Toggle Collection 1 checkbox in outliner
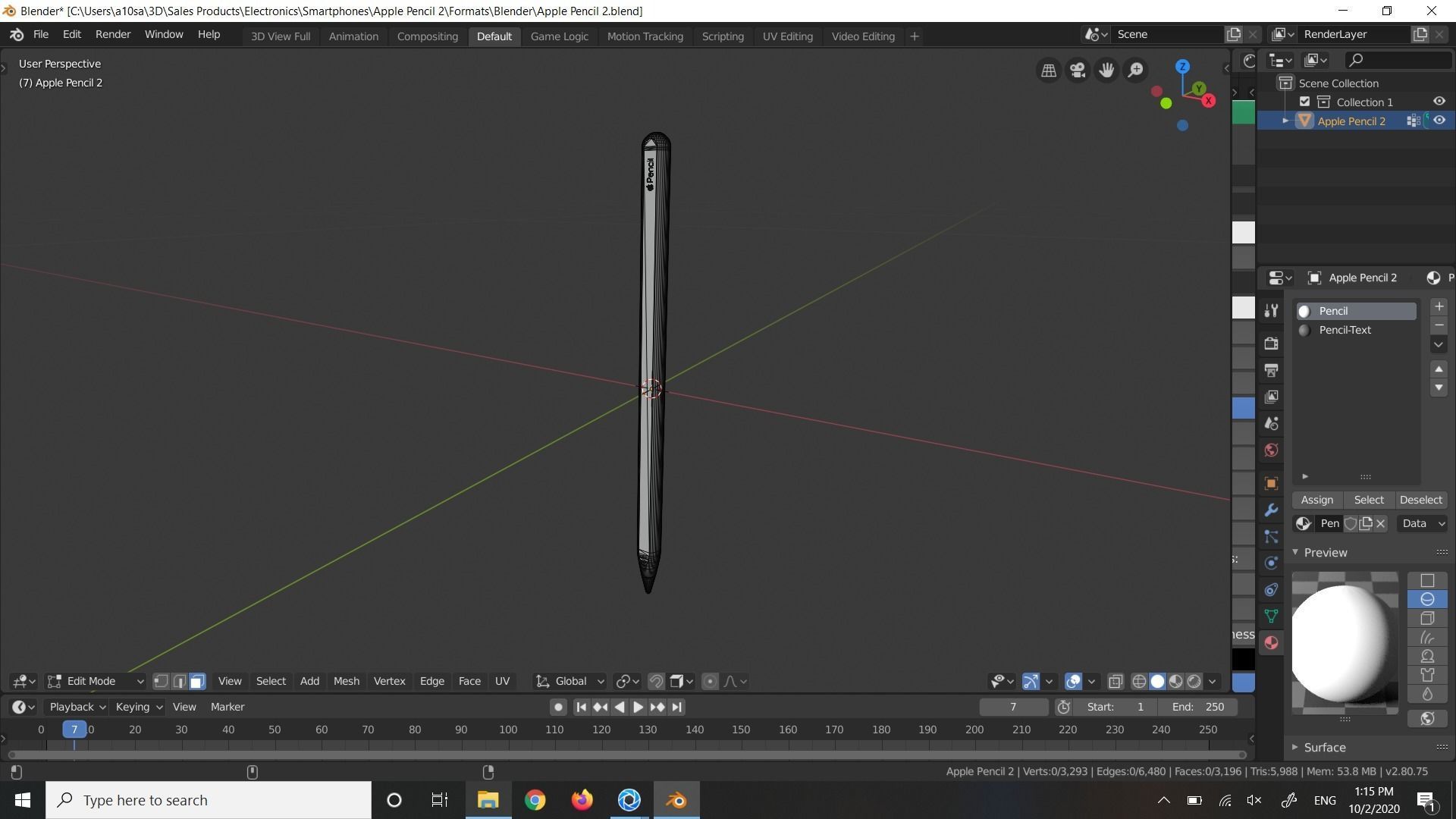Image resolution: width=1456 pixels, height=819 pixels. [1304, 102]
